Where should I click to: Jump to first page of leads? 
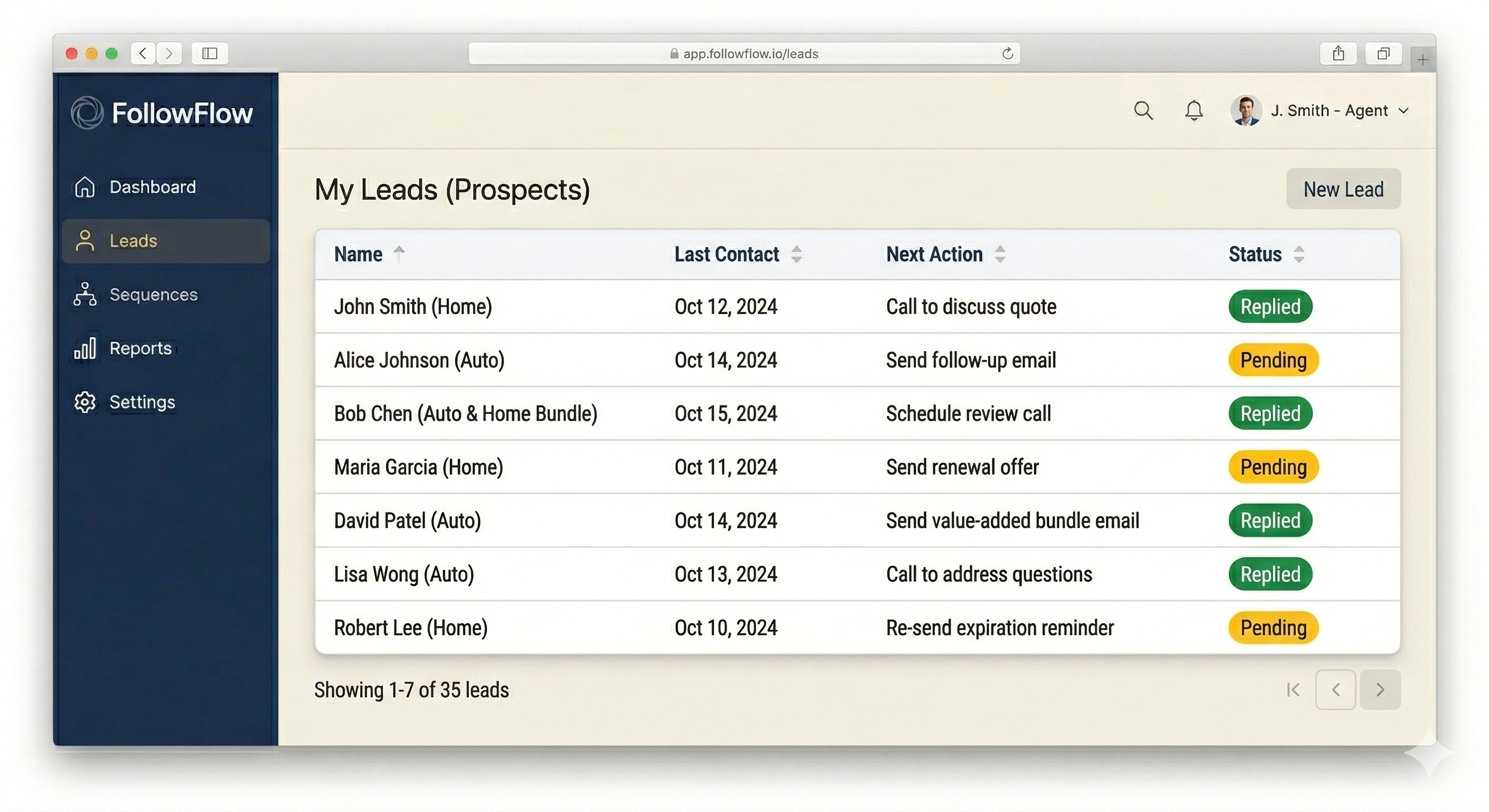click(1294, 689)
